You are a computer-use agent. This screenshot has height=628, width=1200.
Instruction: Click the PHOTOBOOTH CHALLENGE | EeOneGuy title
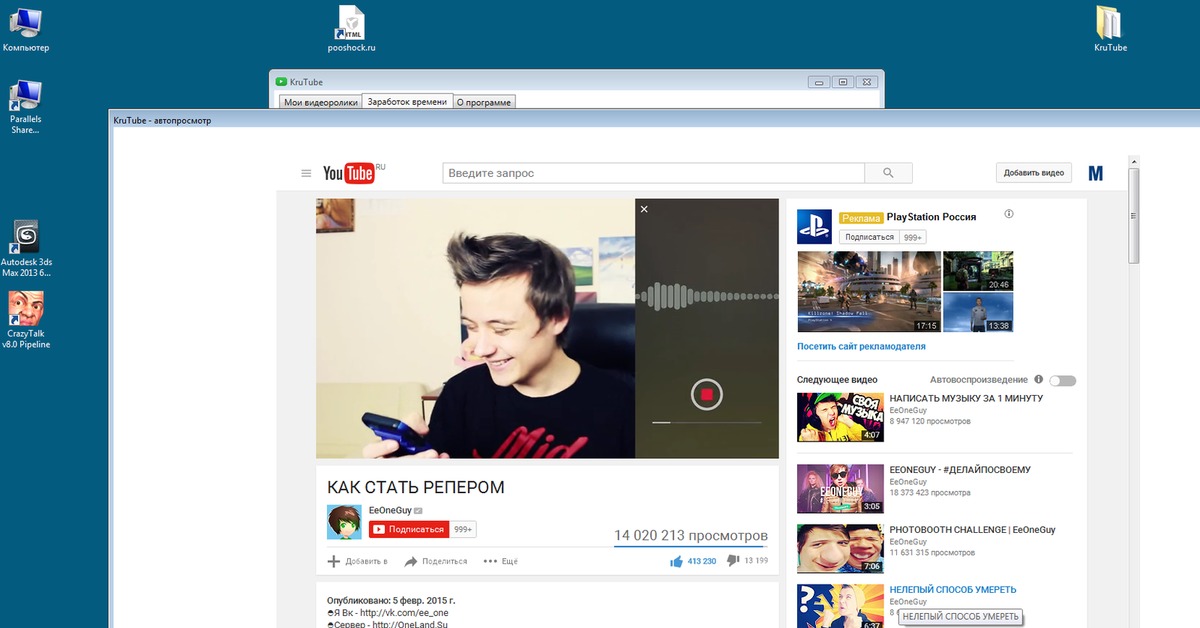coord(972,529)
